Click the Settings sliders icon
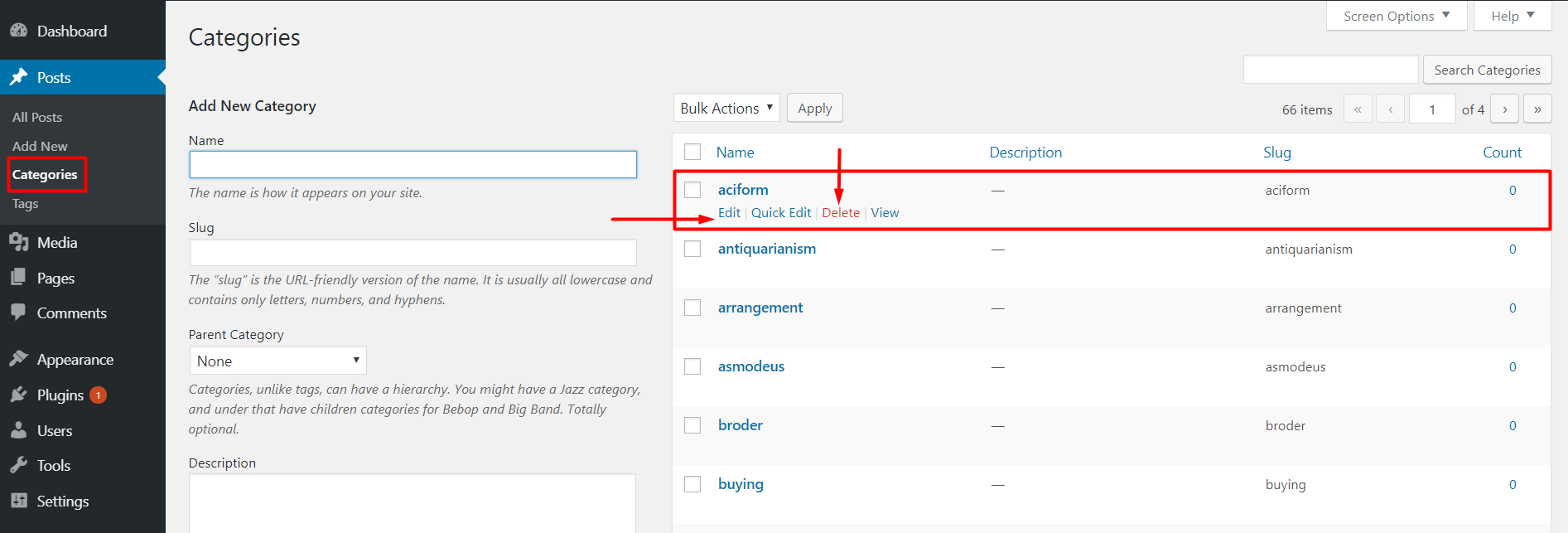The width and height of the screenshot is (1568, 533). pyautogui.click(x=20, y=501)
